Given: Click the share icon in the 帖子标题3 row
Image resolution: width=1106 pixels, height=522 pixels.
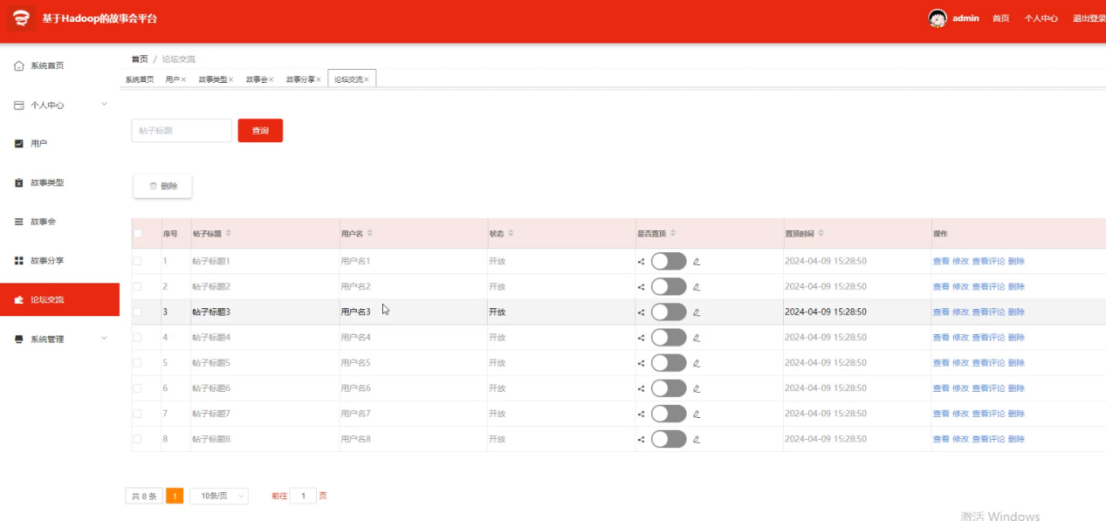Looking at the screenshot, I should (641, 312).
